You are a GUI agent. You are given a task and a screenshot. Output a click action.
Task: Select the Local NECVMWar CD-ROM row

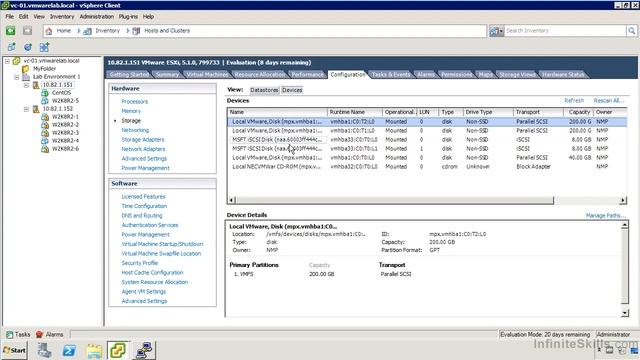[x=427, y=167]
